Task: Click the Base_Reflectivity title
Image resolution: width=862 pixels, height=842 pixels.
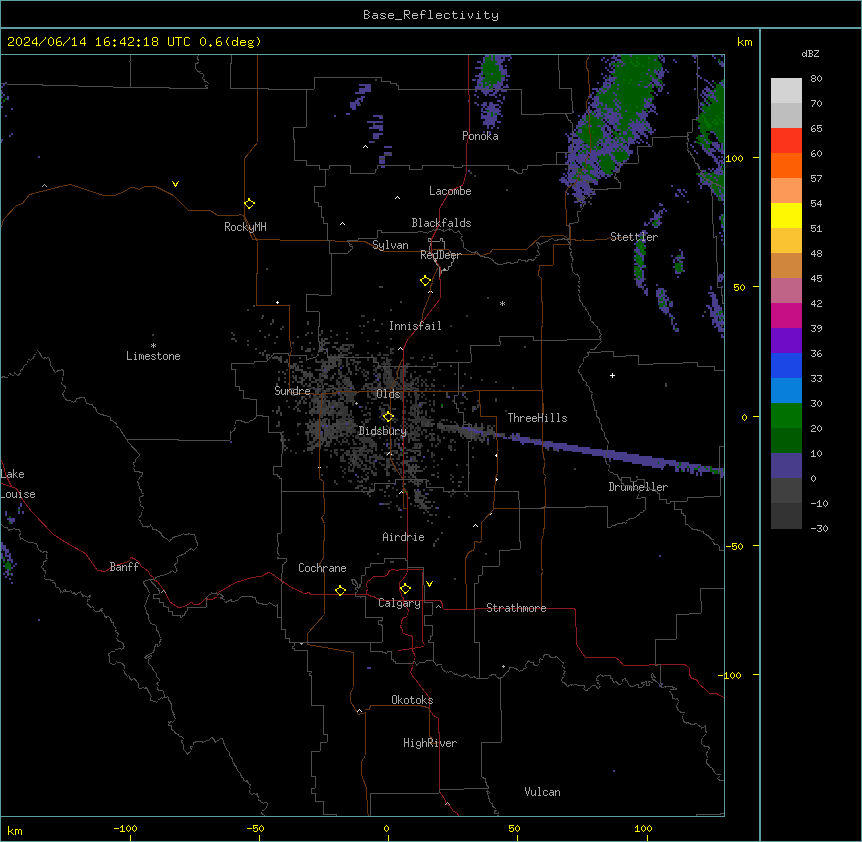Action: (431, 15)
